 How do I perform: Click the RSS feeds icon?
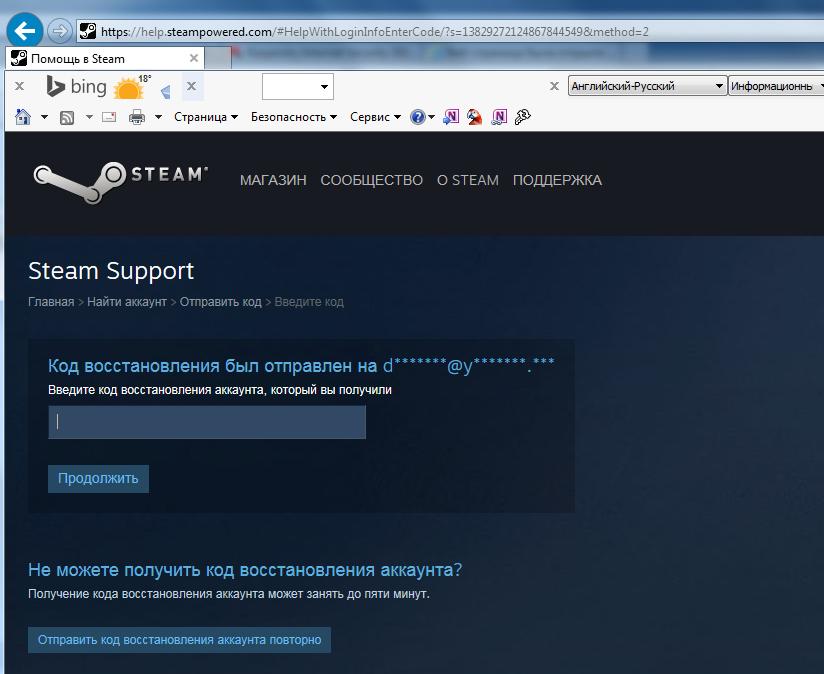click(x=67, y=117)
